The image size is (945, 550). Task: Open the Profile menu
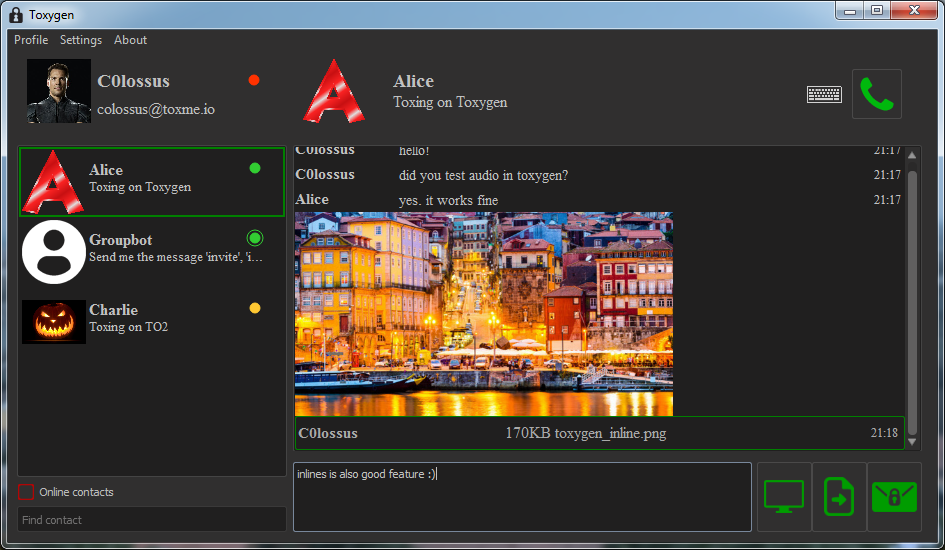(x=31, y=40)
